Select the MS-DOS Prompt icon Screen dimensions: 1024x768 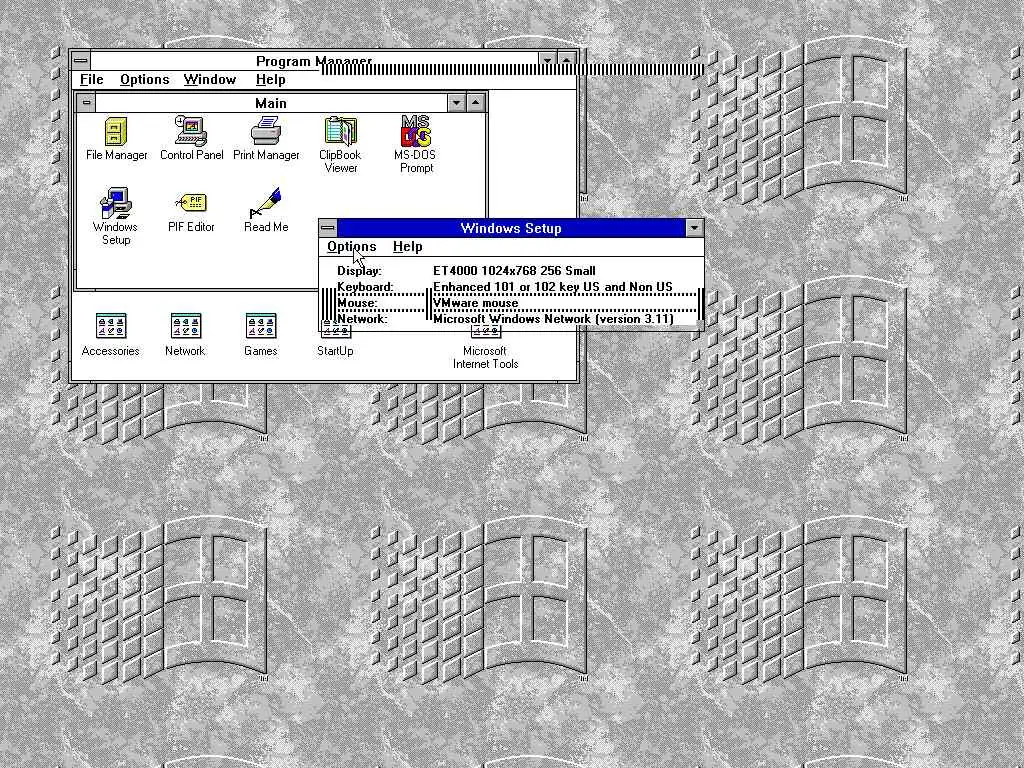(x=416, y=144)
